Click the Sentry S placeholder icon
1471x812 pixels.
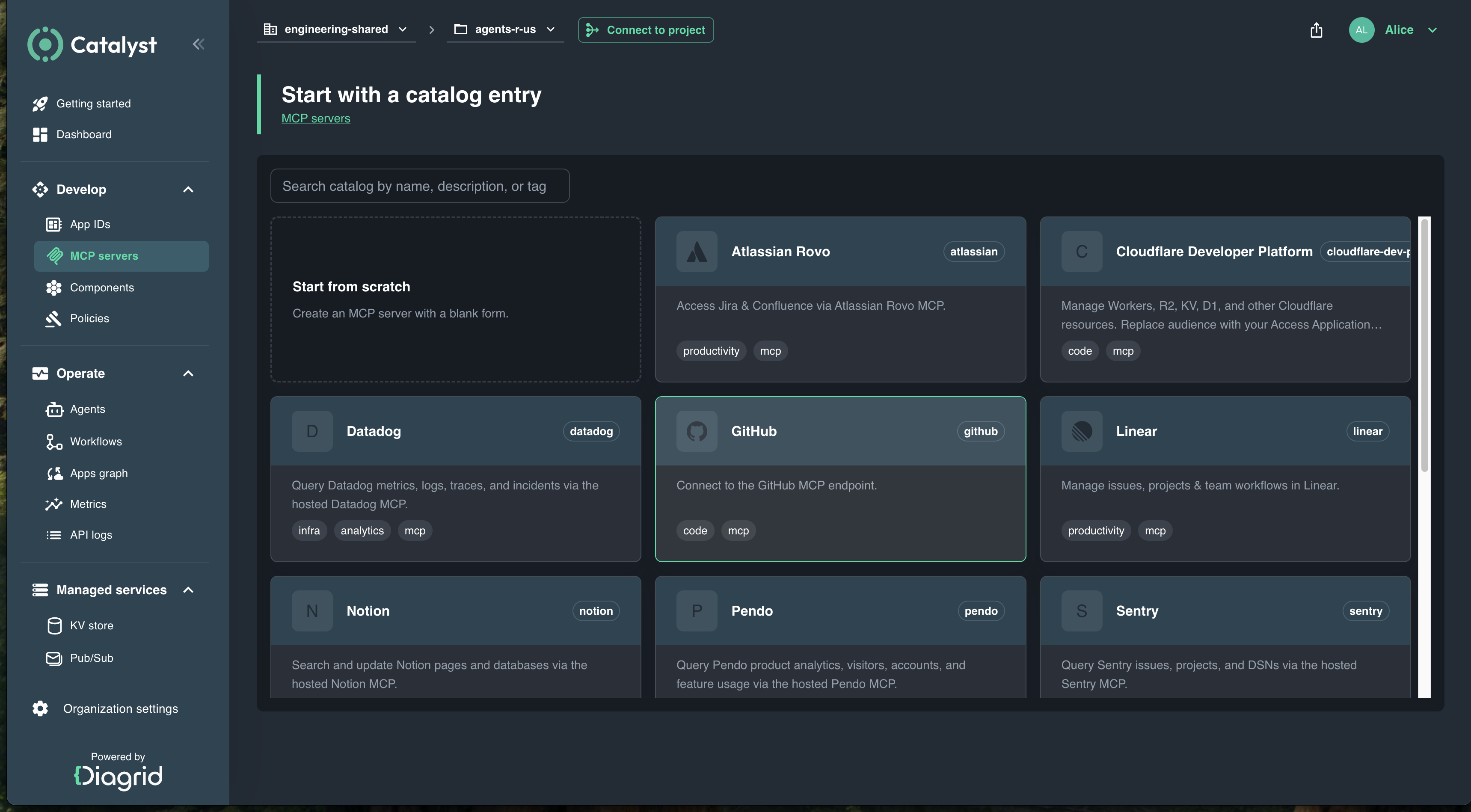point(1082,611)
